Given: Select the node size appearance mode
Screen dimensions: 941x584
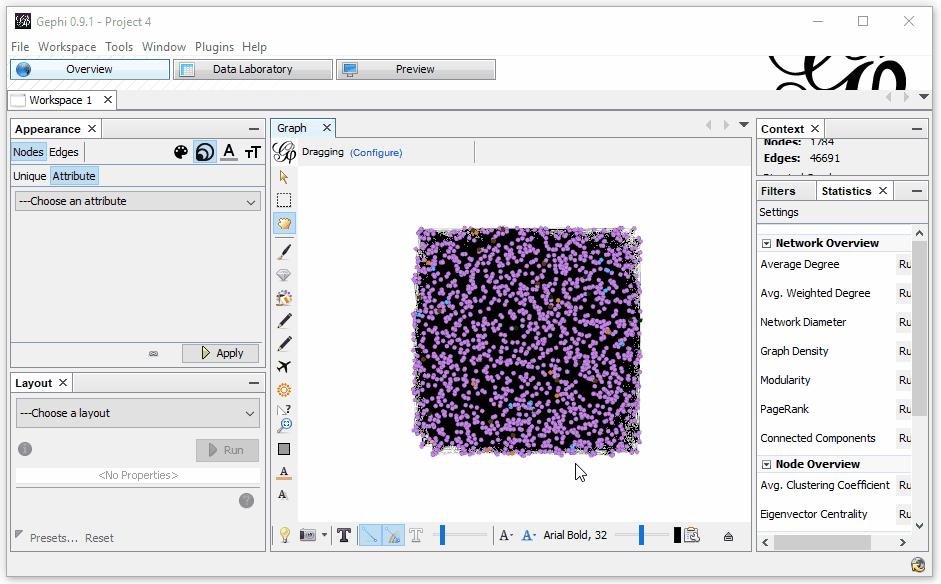Looking at the screenshot, I should [x=205, y=152].
